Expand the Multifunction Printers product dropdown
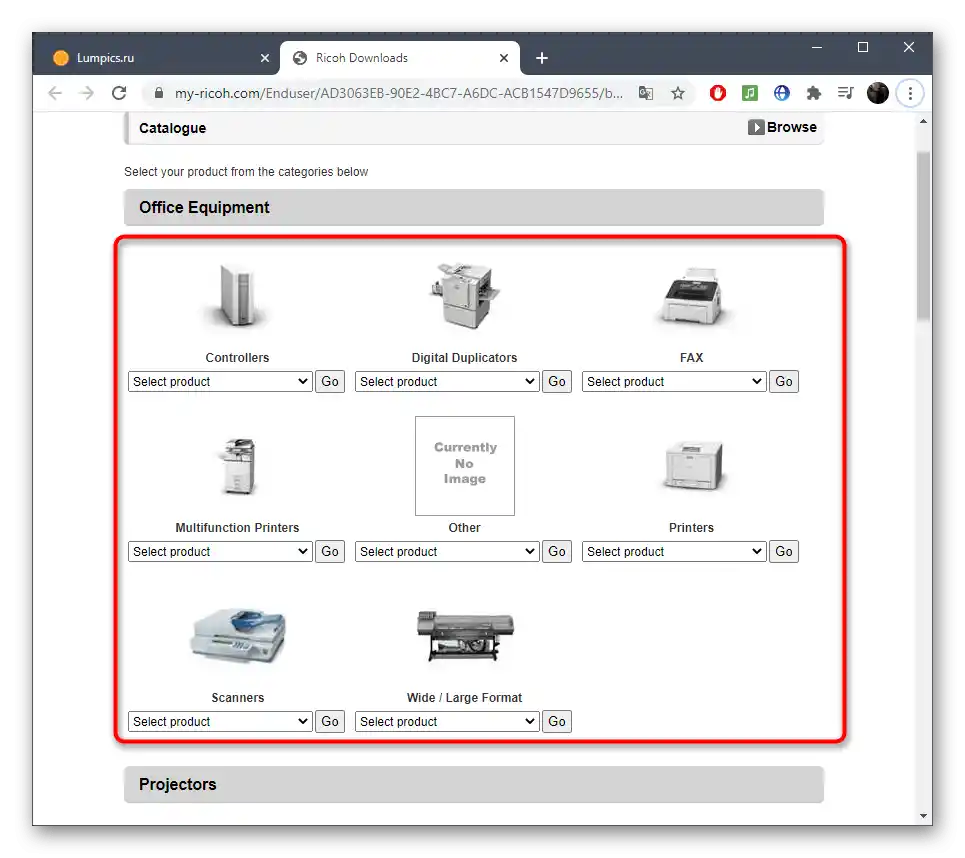The height and width of the screenshot is (858, 965). [220, 551]
